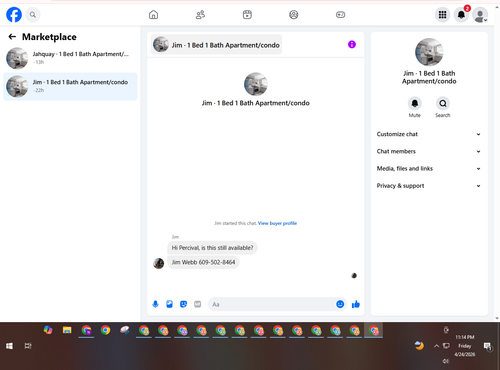Screen dimensions: 500x370
Task: Expand the Customize chat section
Action: [429, 134]
